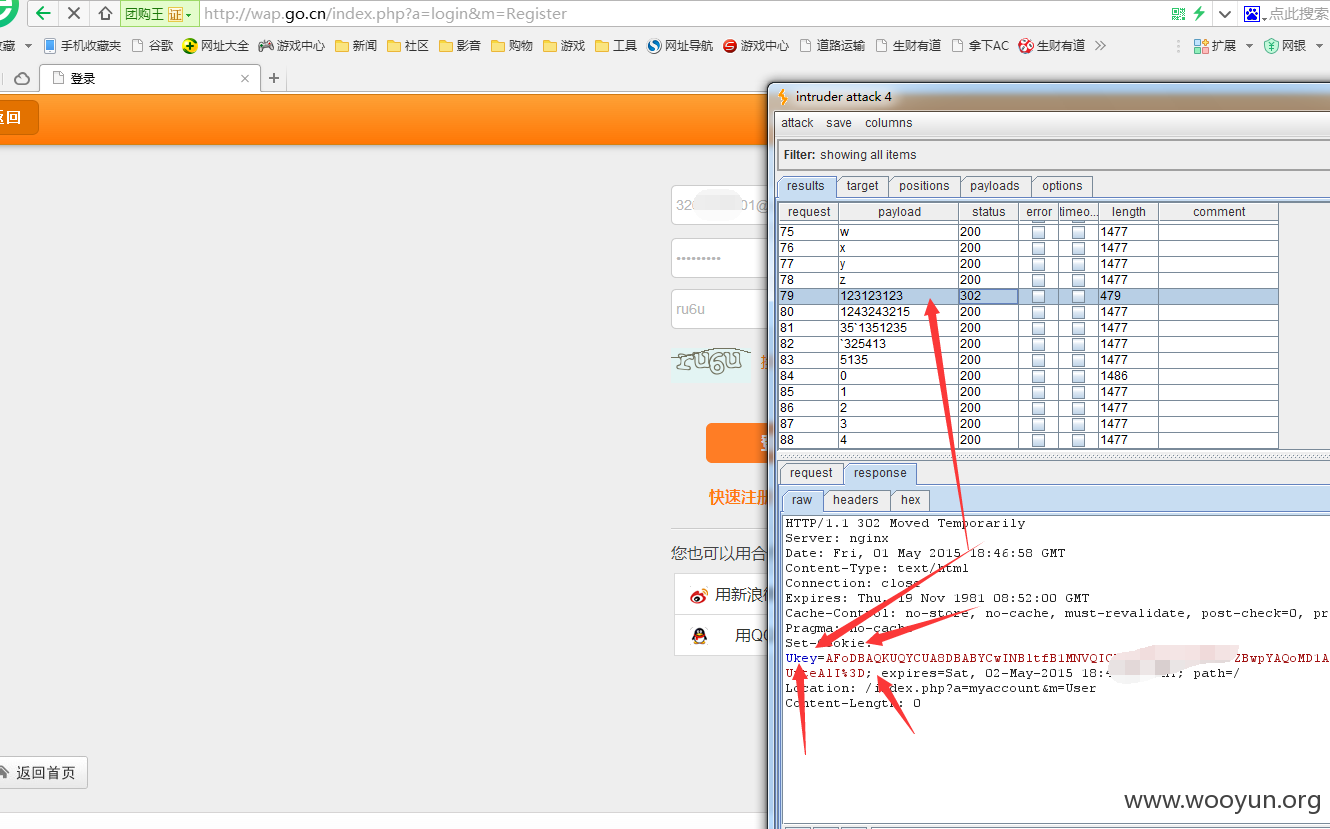
Task: Open the 新闻 bookmarks folder
Action: pos(356,46)
